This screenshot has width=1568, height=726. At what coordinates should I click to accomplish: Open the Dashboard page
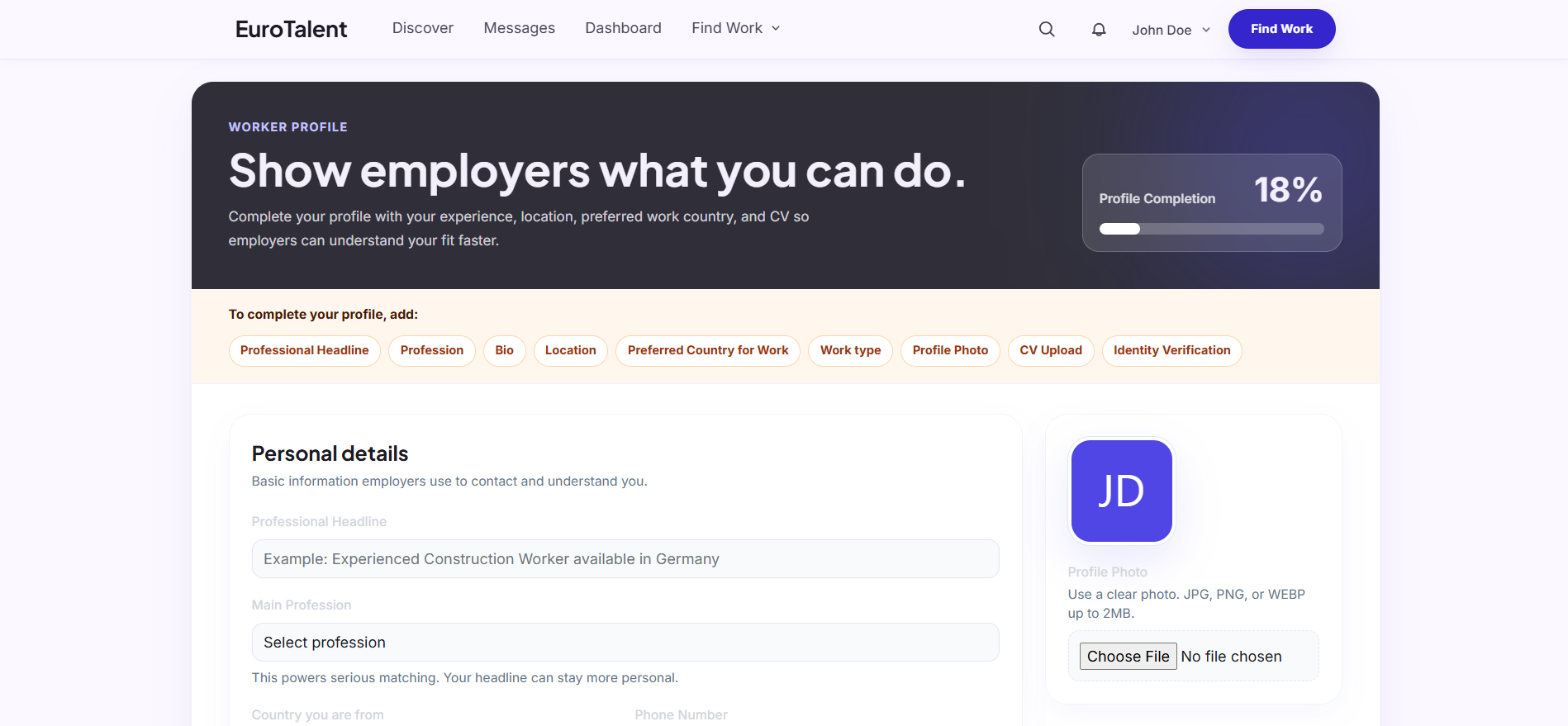(x=624, y=28)
